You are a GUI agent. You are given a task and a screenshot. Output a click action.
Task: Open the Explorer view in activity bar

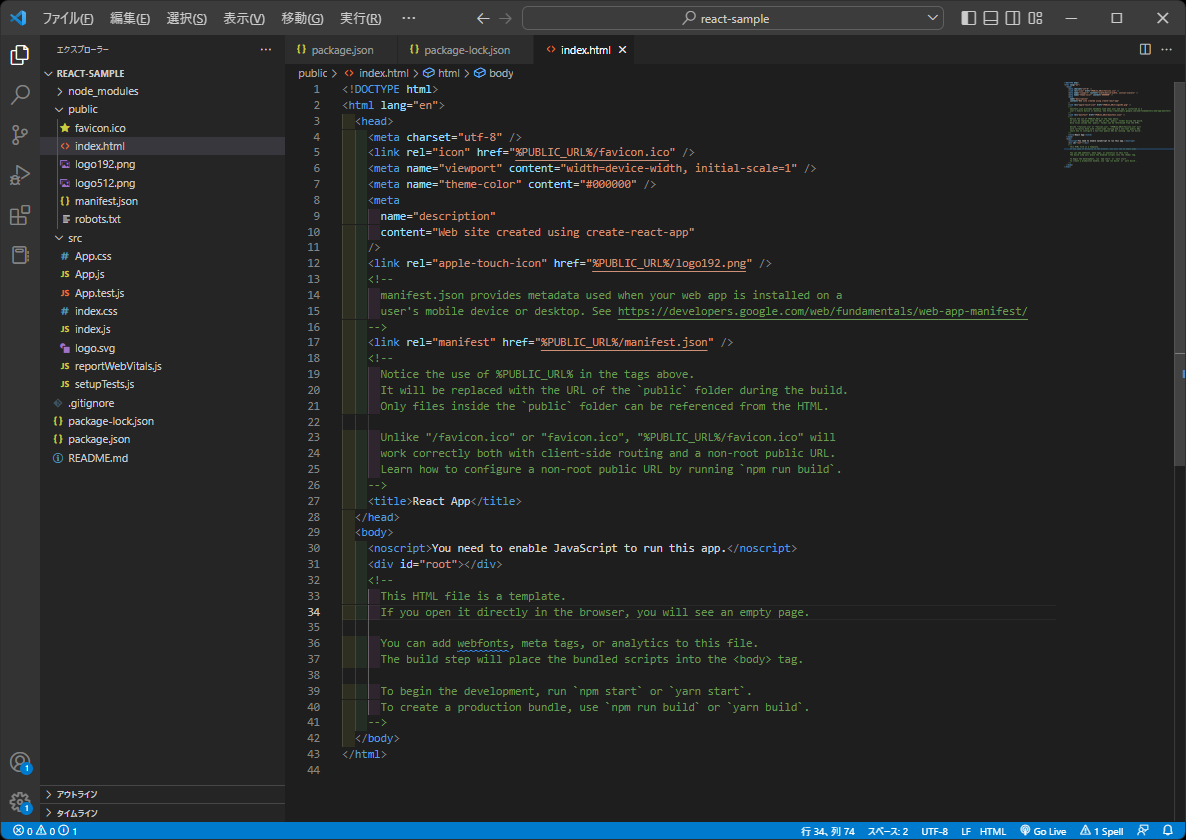[x=20, y=54]
